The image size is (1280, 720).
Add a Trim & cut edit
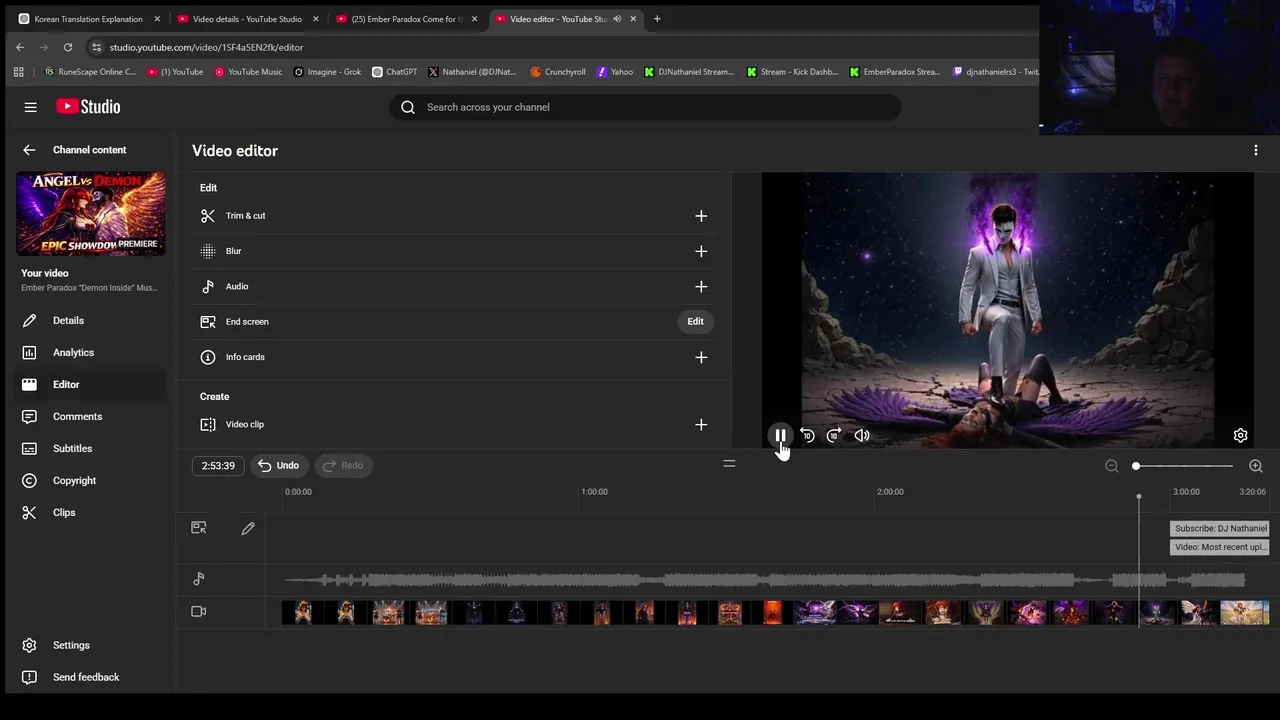tap(701, 216)
